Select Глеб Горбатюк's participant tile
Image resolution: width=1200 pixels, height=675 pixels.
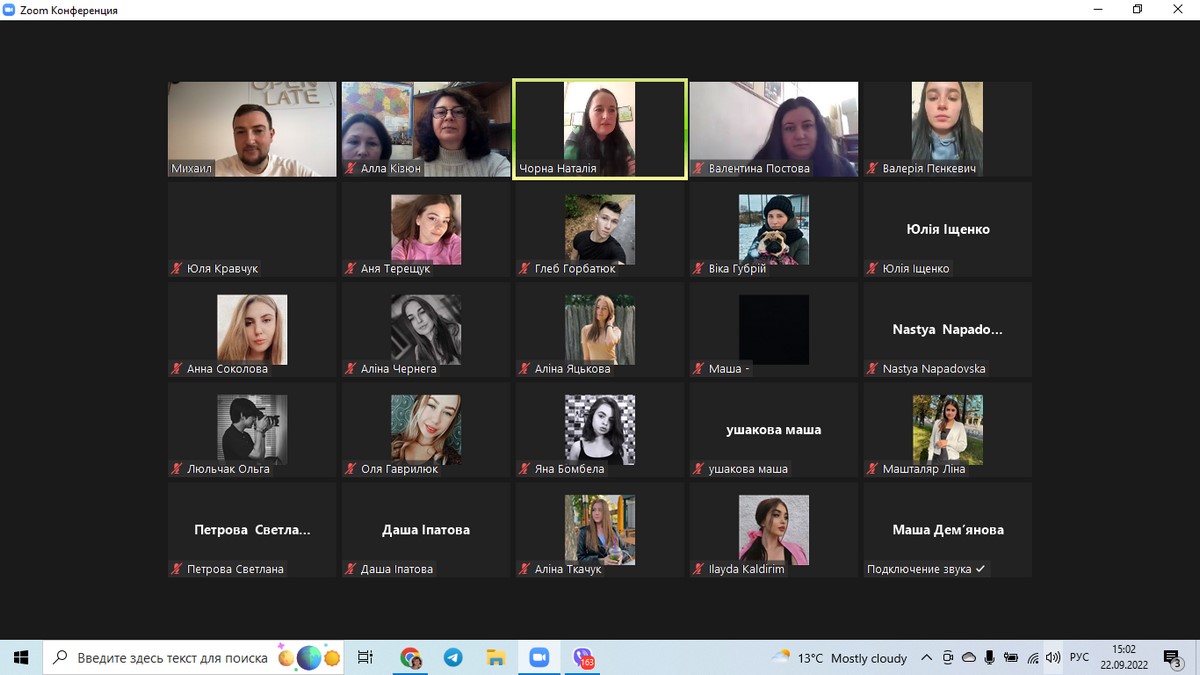pyautogui.click(x=600, y=229)
